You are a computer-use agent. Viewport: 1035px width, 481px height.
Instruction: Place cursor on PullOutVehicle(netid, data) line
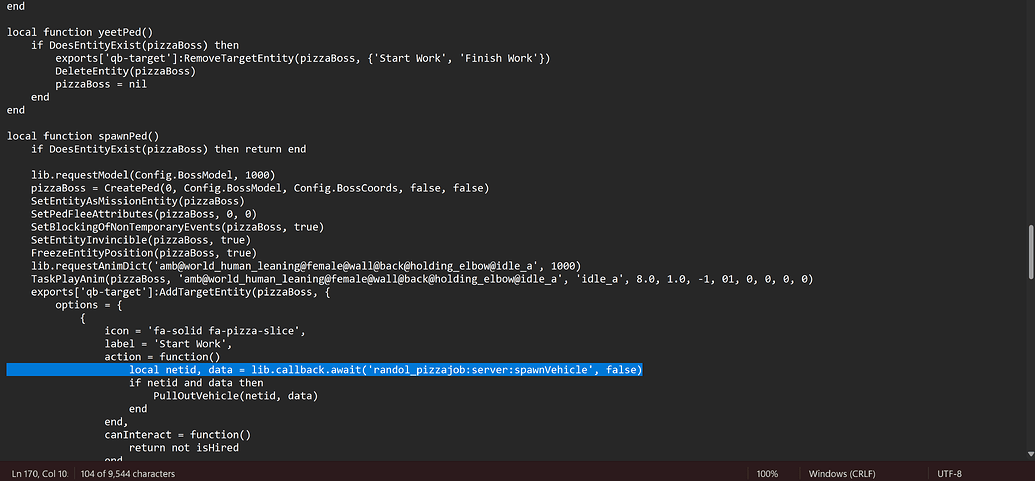pyautogui.click(x=236, y=396)
